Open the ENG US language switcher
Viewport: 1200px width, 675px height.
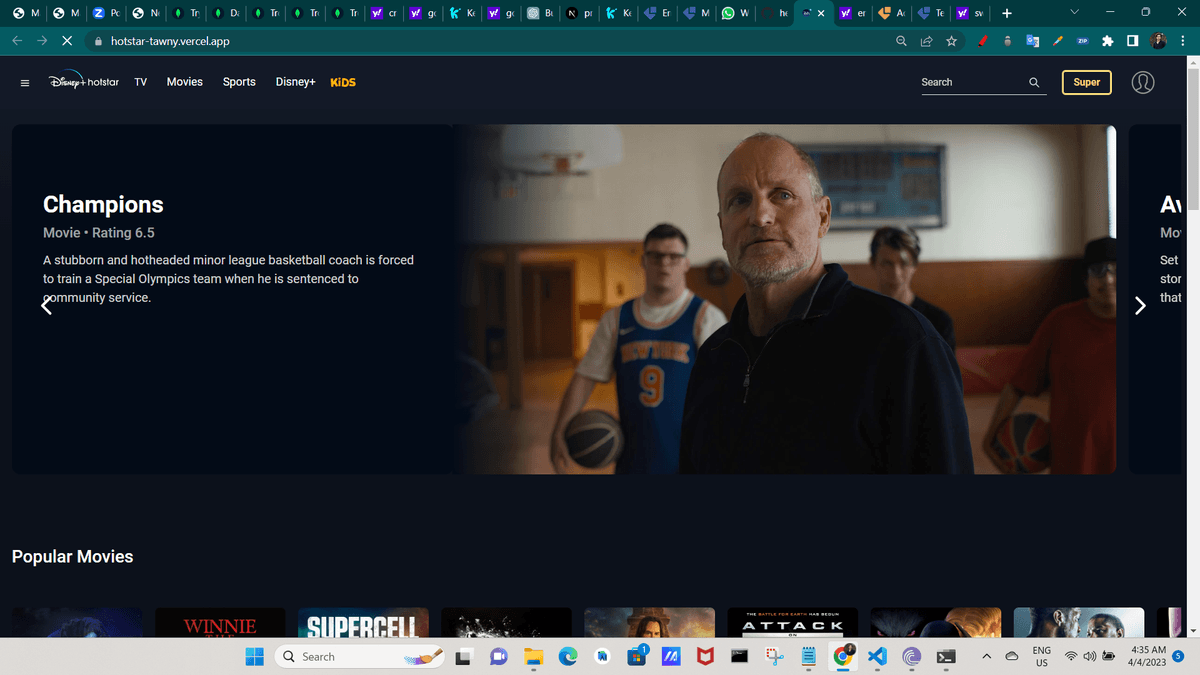[x=1041, y=656]
